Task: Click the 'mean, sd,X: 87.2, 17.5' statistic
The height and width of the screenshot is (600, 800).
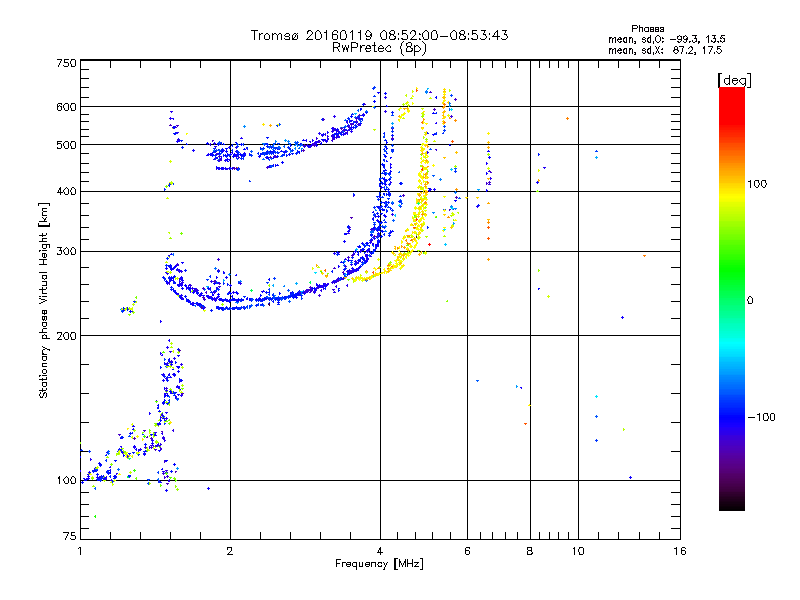Action: coord(665,50)
